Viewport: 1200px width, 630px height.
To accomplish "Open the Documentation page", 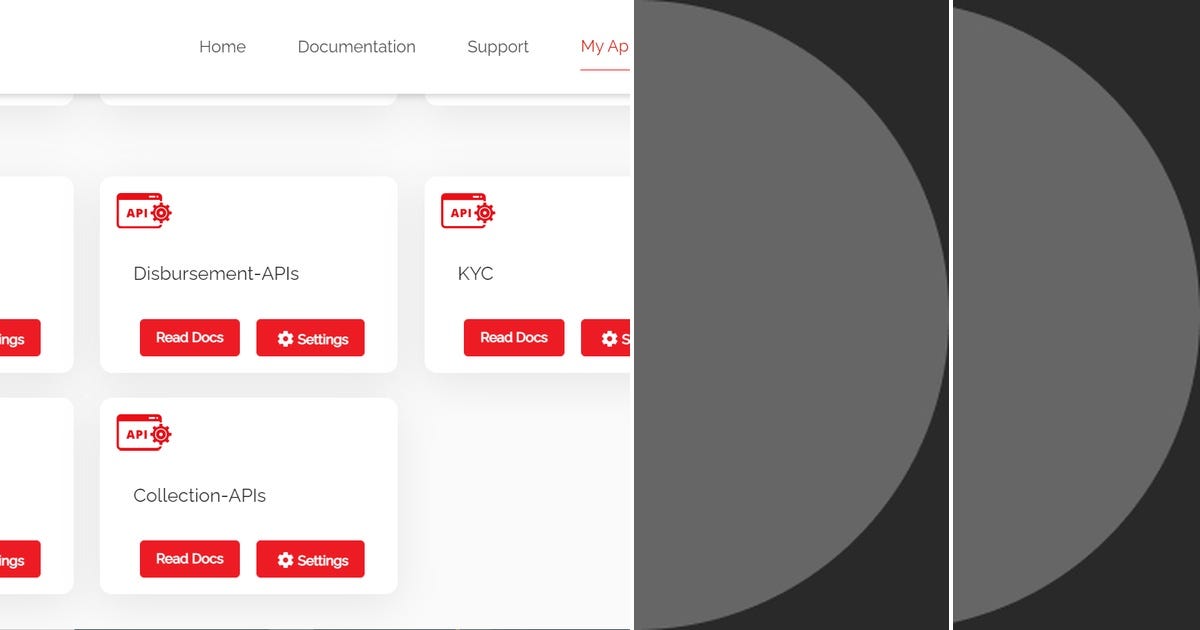I will [x=356, y=46].
